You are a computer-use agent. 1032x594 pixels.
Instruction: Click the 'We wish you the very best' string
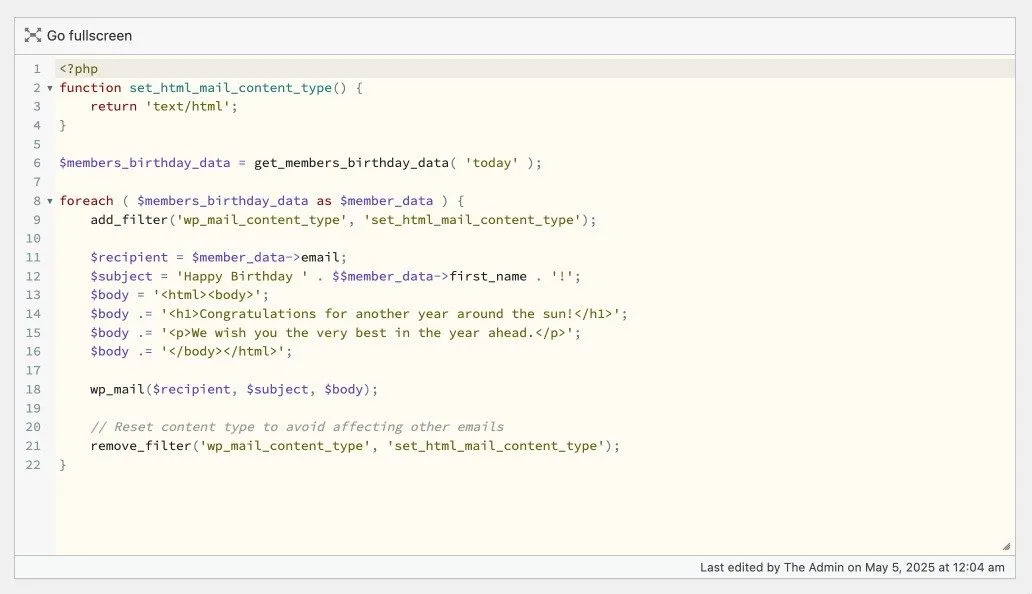[x=367, y=333]
